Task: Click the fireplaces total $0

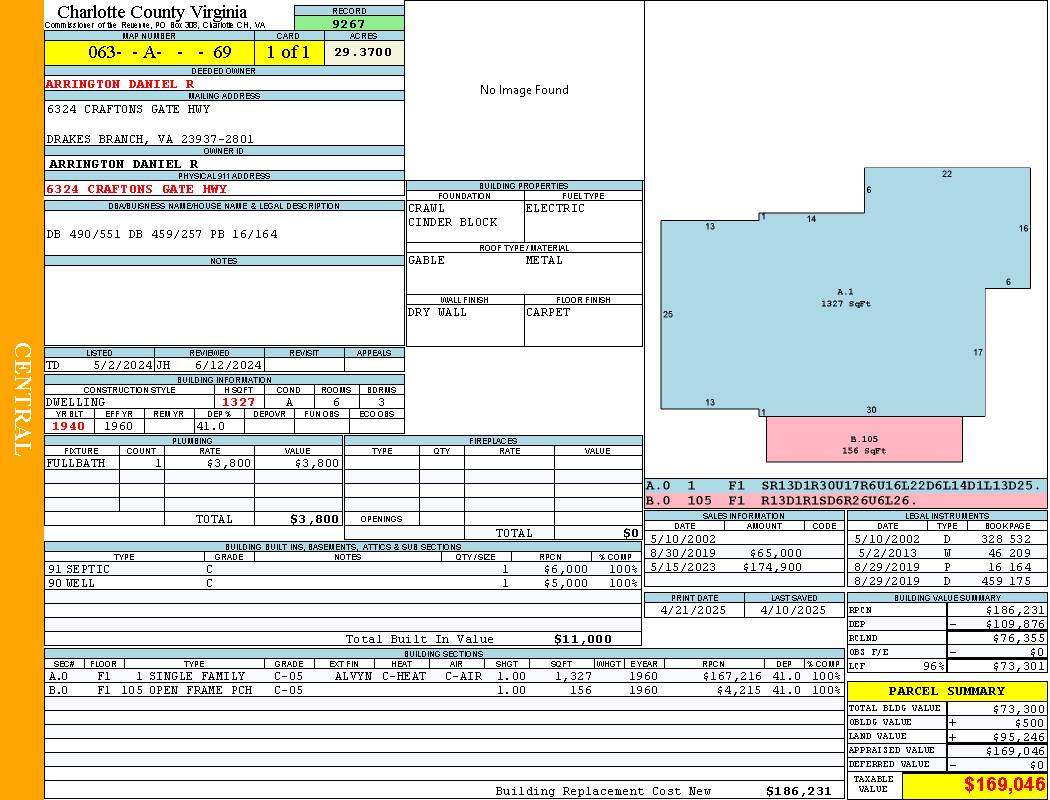Action: coord(631,533)
